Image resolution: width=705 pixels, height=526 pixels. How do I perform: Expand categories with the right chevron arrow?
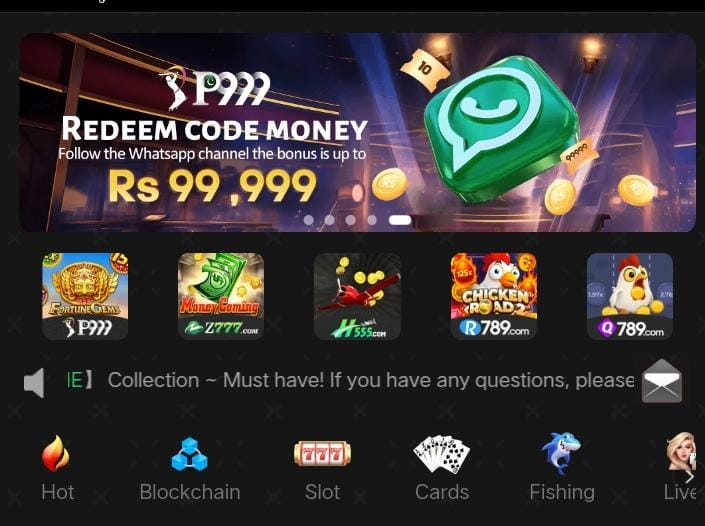point(690,476)
